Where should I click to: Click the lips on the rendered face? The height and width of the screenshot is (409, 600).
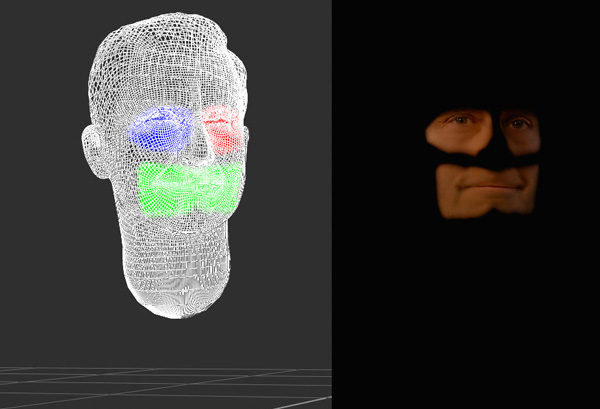click(x=486, y=186)
